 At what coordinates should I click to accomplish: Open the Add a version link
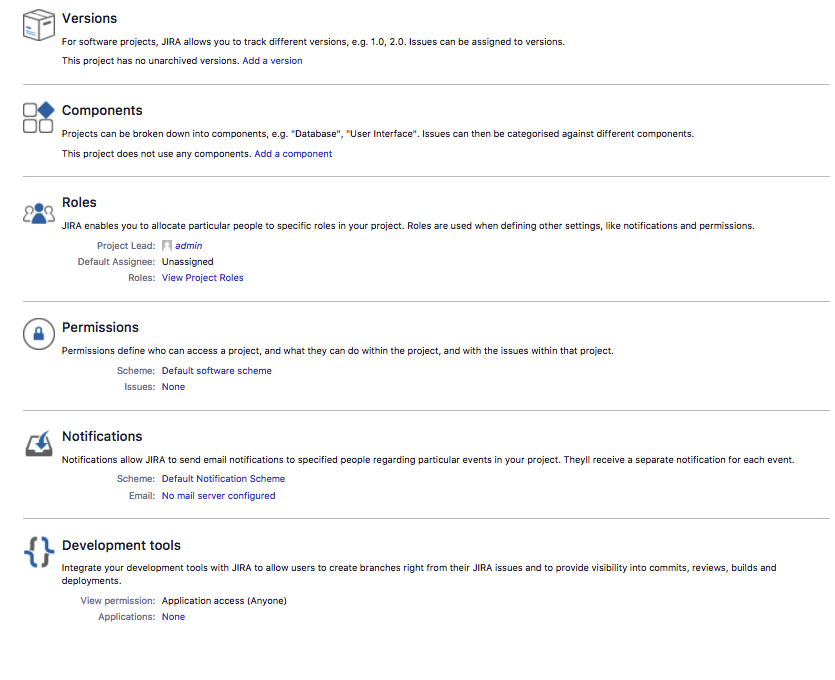point(272,61)
